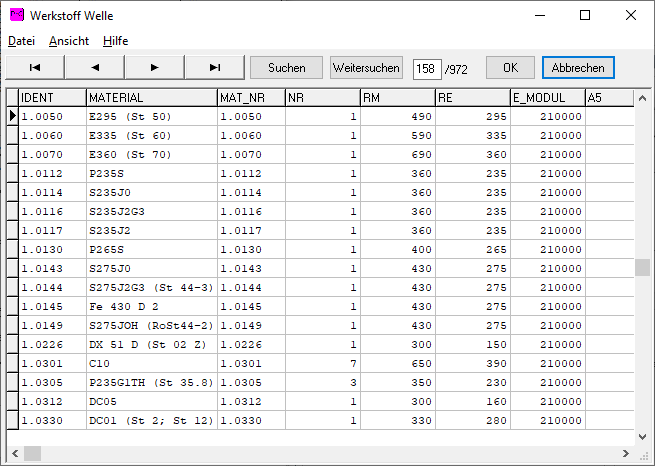Image resolution: width=655 pixels, height=466 pixels.
Task: Click the record number field showing 158
Action: 427,68
